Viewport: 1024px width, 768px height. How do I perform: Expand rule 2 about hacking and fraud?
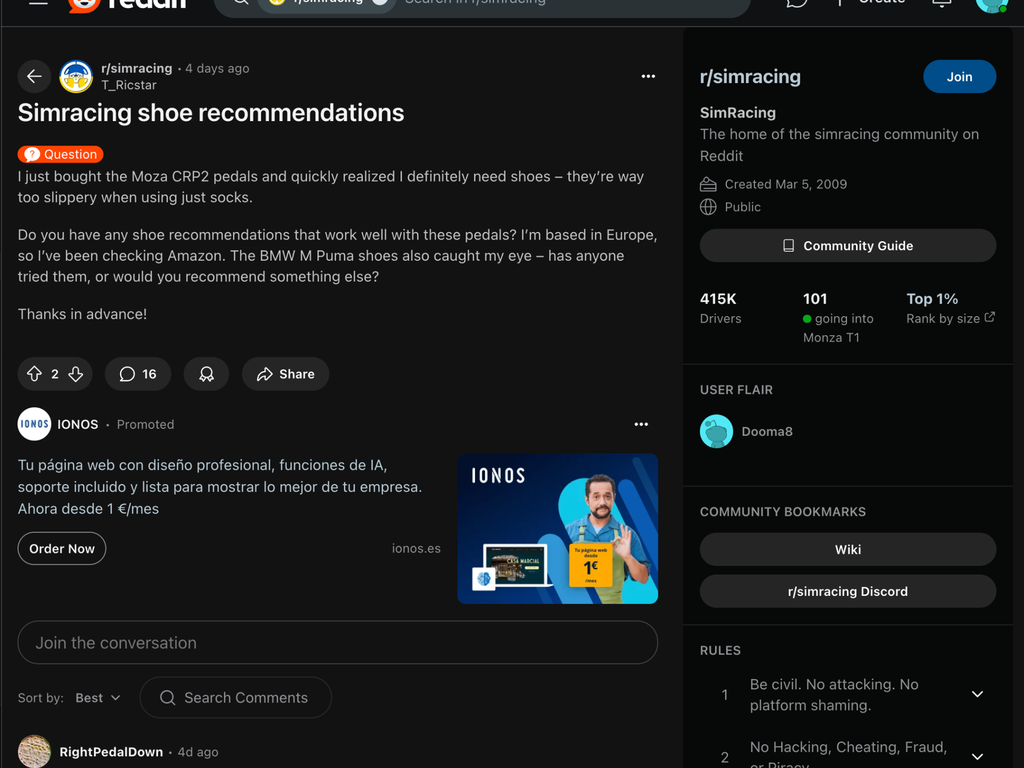click(977, 753)
